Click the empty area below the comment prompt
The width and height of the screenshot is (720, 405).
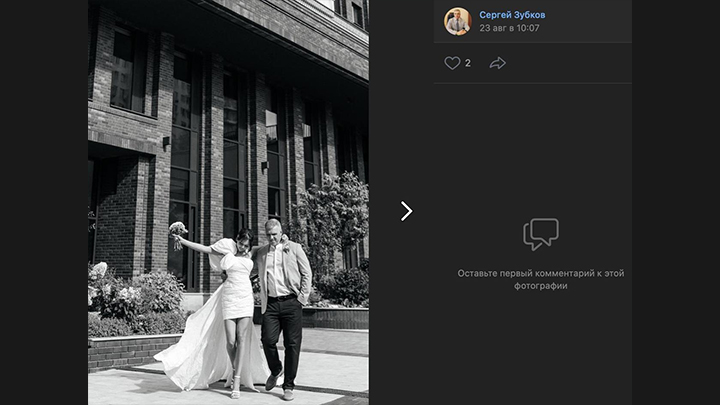(x=540, y=350)
